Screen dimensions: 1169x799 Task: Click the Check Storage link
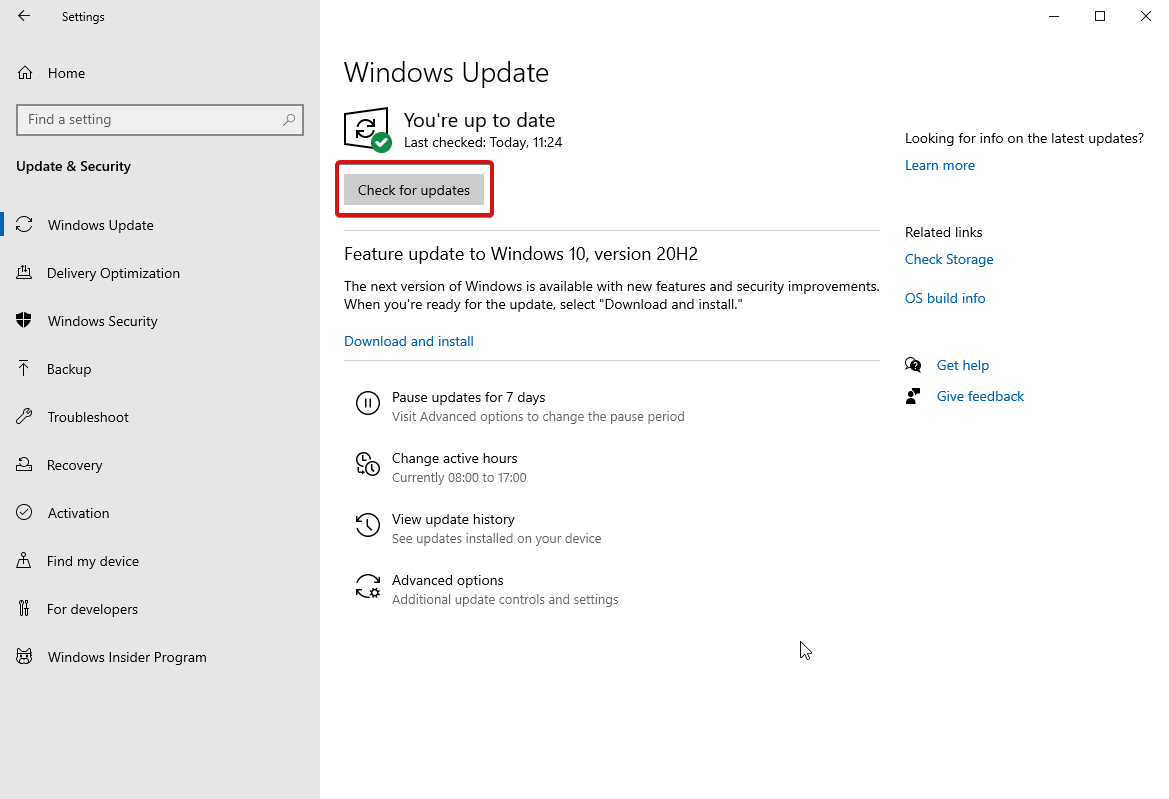click(948, 259)
